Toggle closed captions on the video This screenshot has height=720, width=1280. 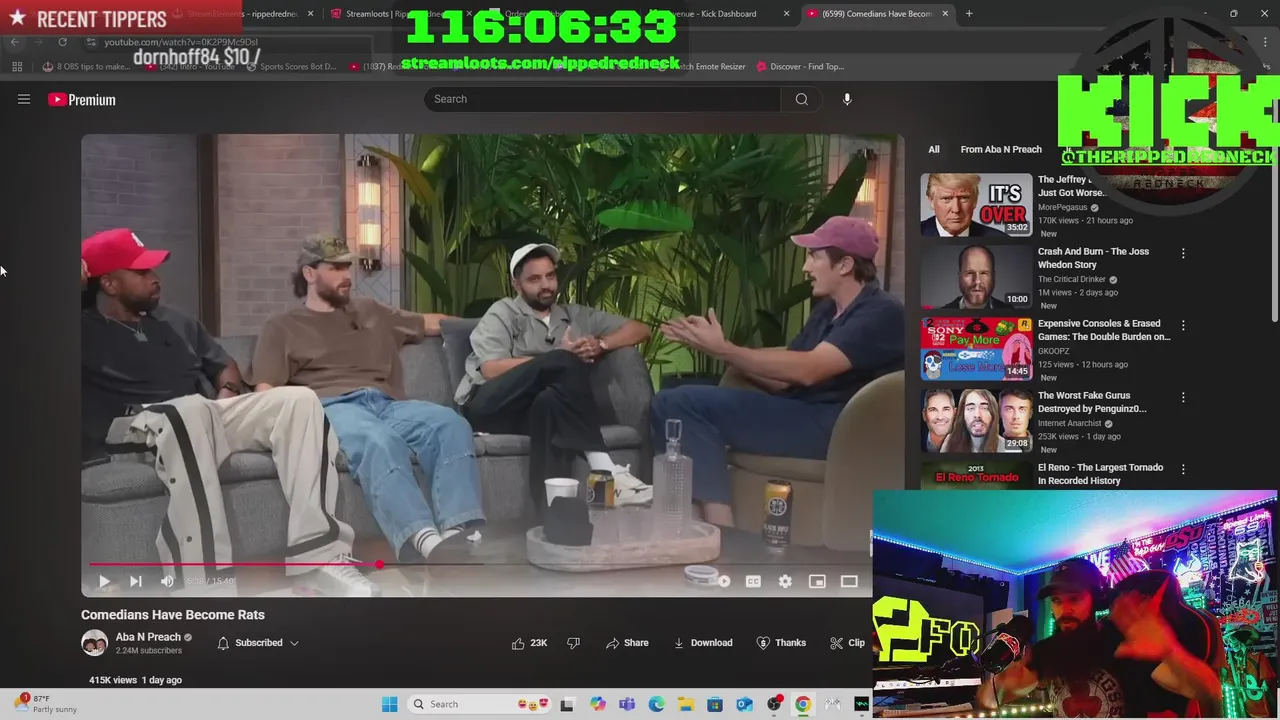click(753, 581)
